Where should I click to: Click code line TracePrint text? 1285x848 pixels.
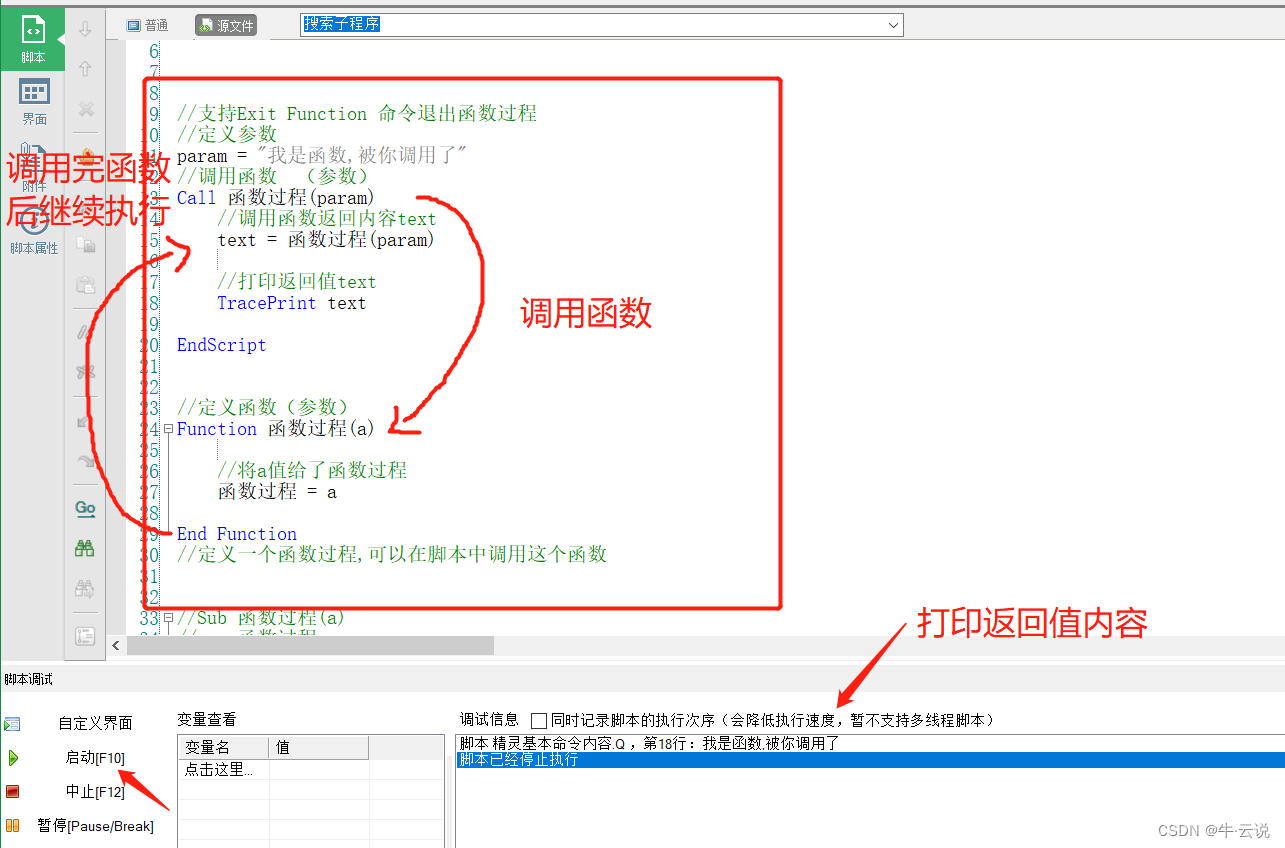pos(292,303)
